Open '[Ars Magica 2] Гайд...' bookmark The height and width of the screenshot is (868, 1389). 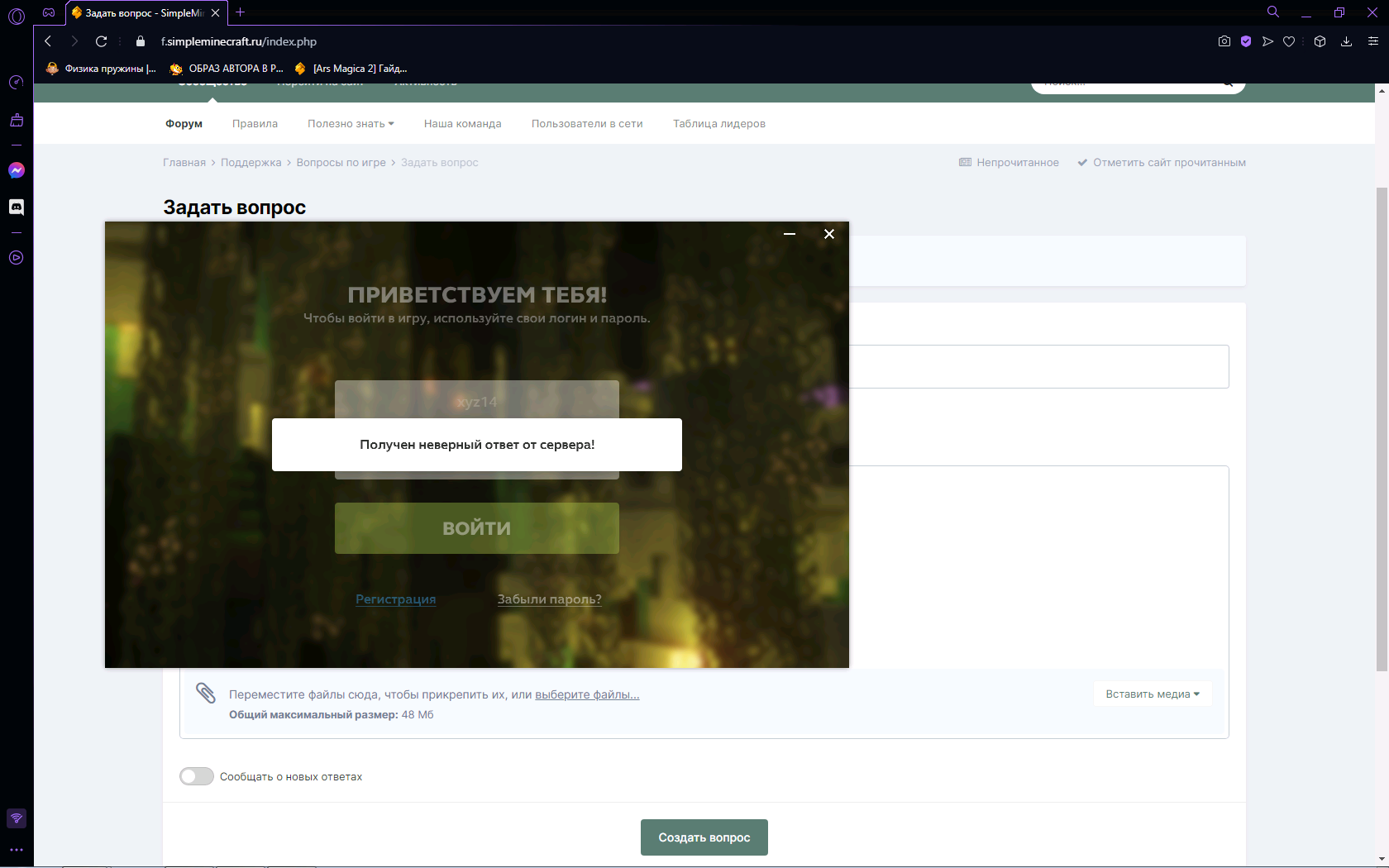pyautogui.click(x=351, y=69)
